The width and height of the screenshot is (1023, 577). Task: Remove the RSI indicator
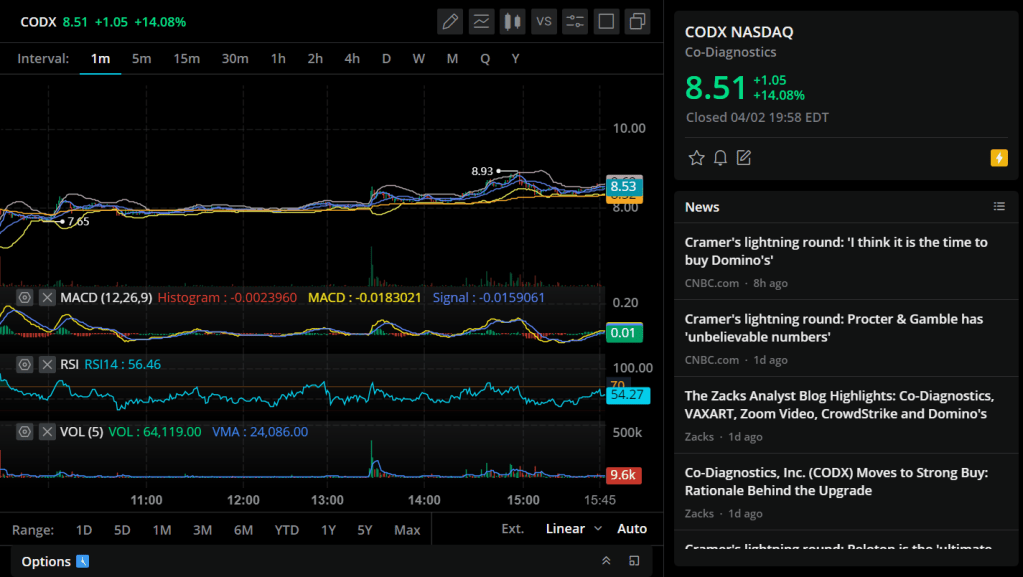pyautogui.click(x=47, y=365)
